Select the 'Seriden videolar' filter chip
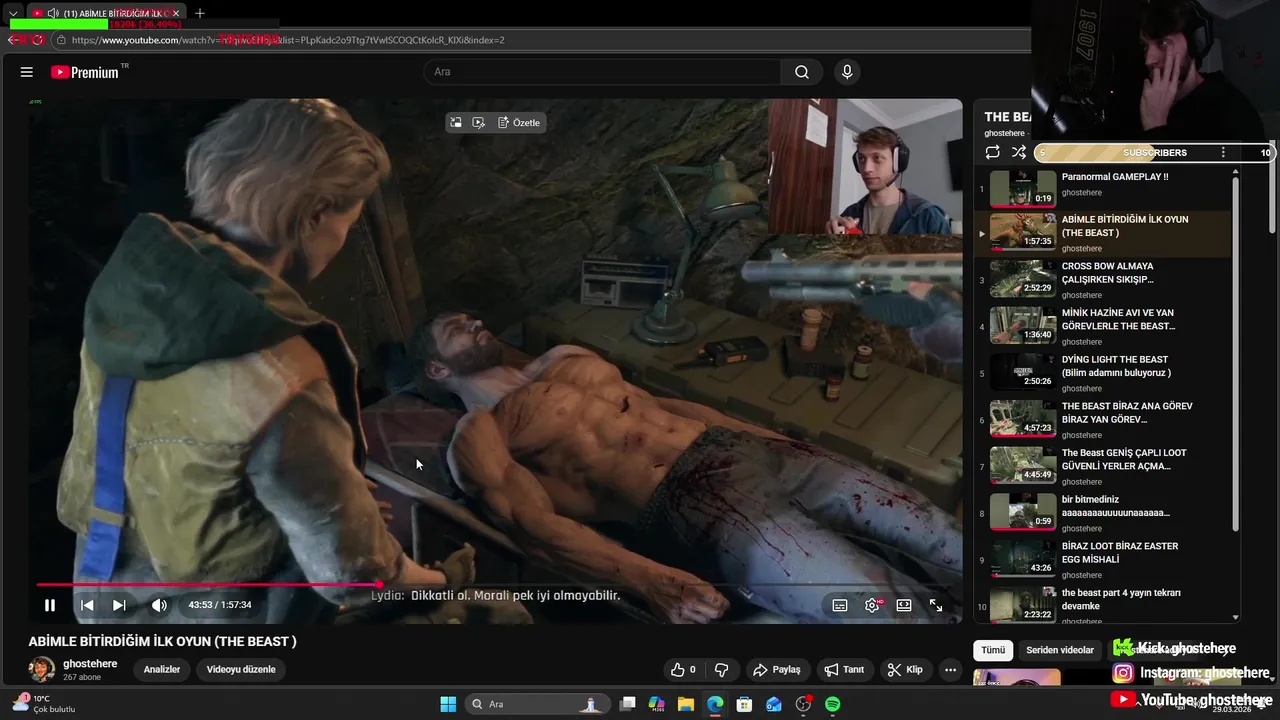The width and height of the screenshot is (1280, 720). pos(1060,650)
